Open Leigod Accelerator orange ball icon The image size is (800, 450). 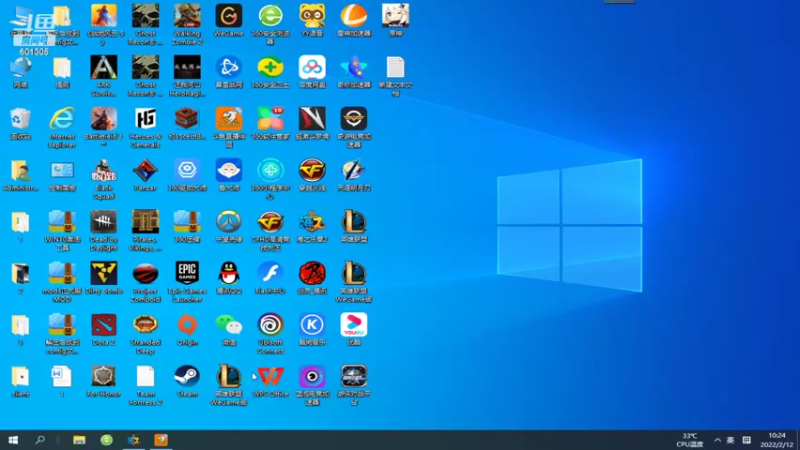click(354, 20)
